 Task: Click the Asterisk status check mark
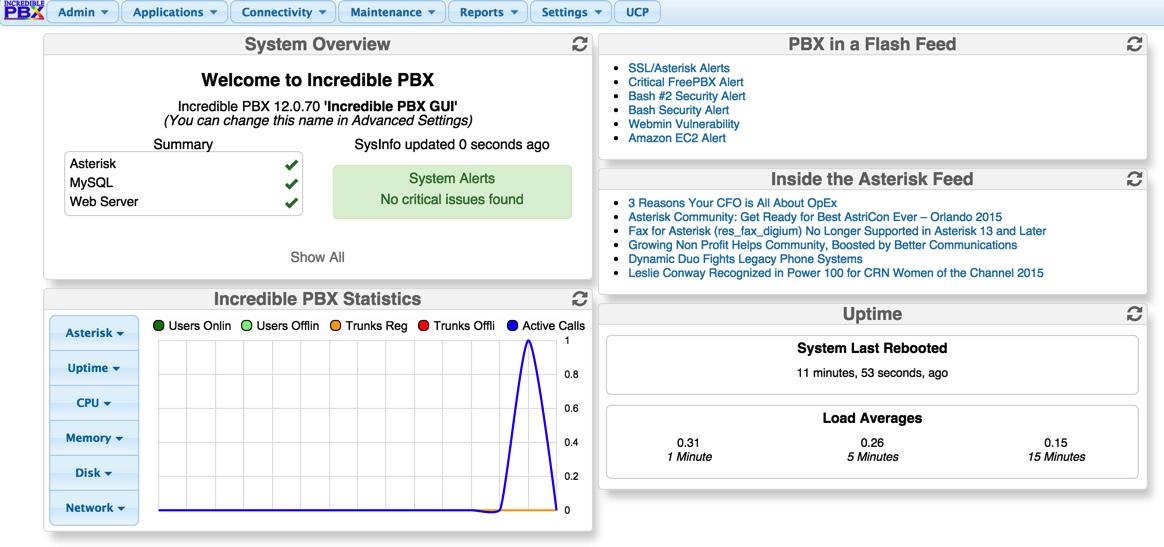pyautogui.click(x=291, y=164)
